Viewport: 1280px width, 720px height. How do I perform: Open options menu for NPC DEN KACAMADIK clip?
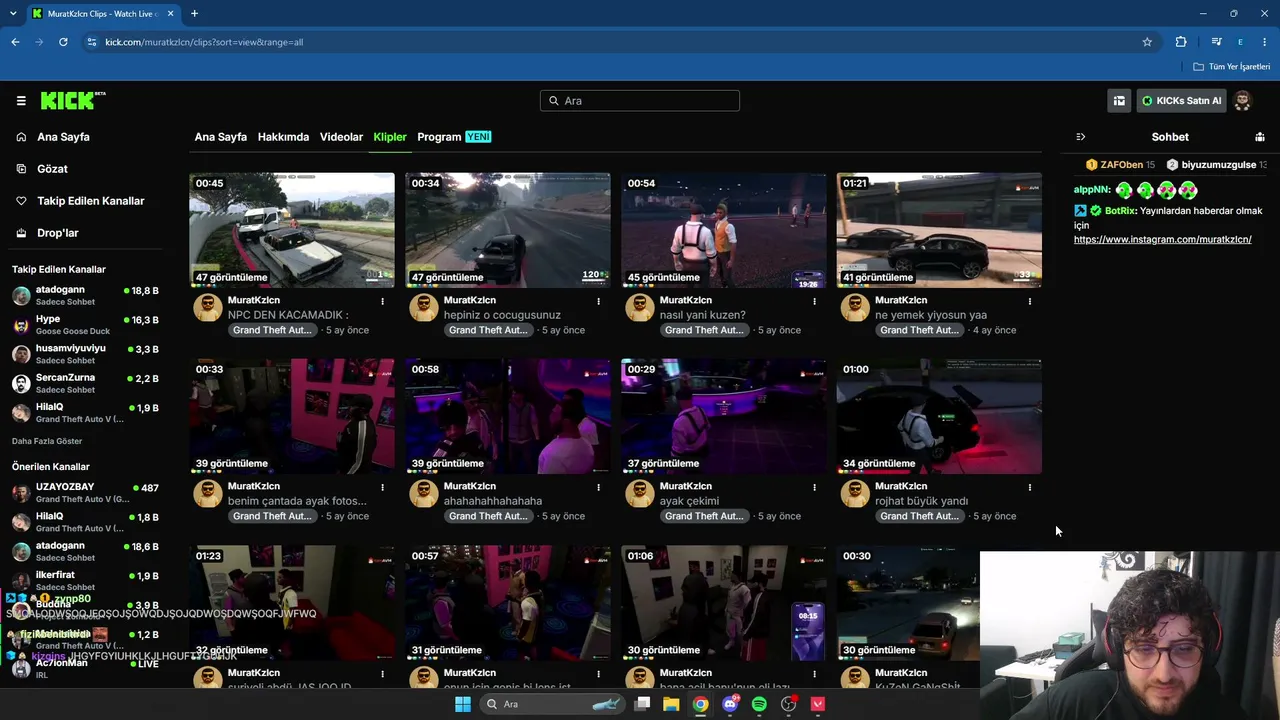382,301
